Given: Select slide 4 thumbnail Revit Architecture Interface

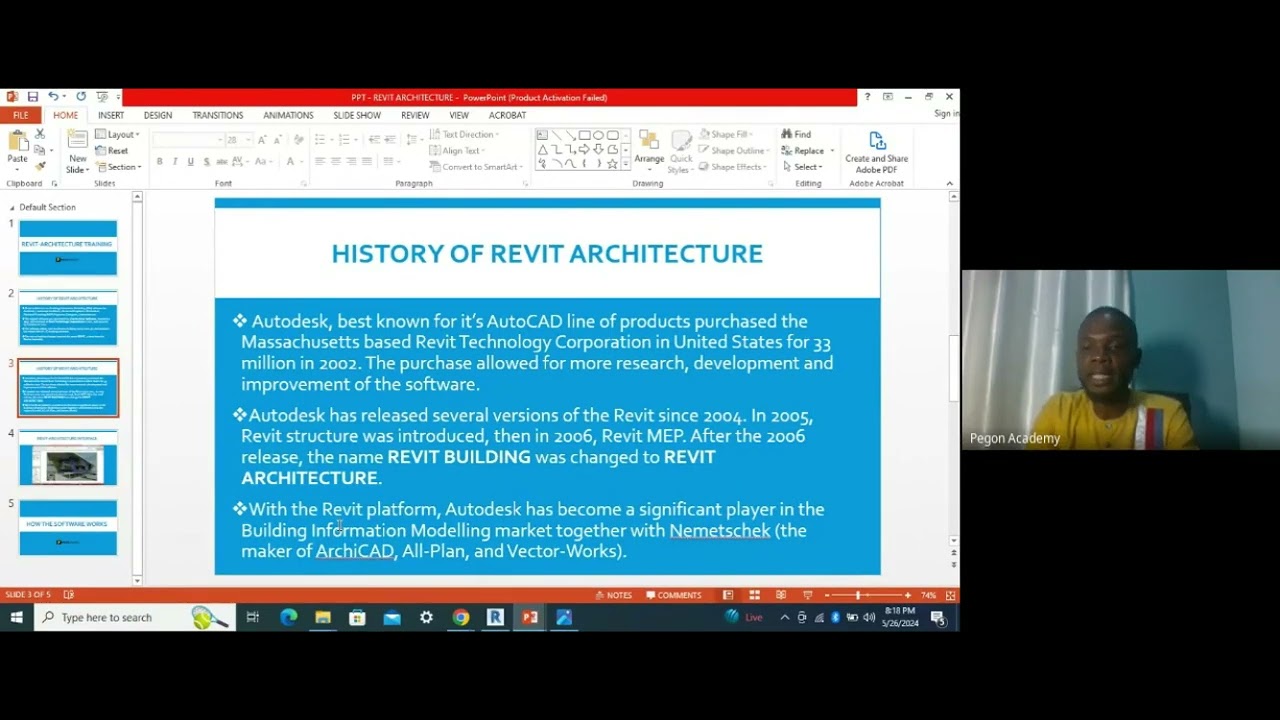Looking at the screenshot, I should click(x=68, y=458).
